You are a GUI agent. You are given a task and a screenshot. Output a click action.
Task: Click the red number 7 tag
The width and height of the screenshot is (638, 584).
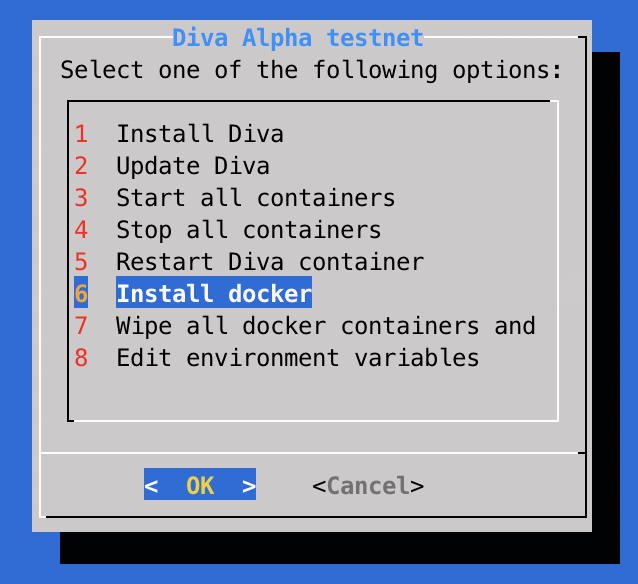point(81,326)
